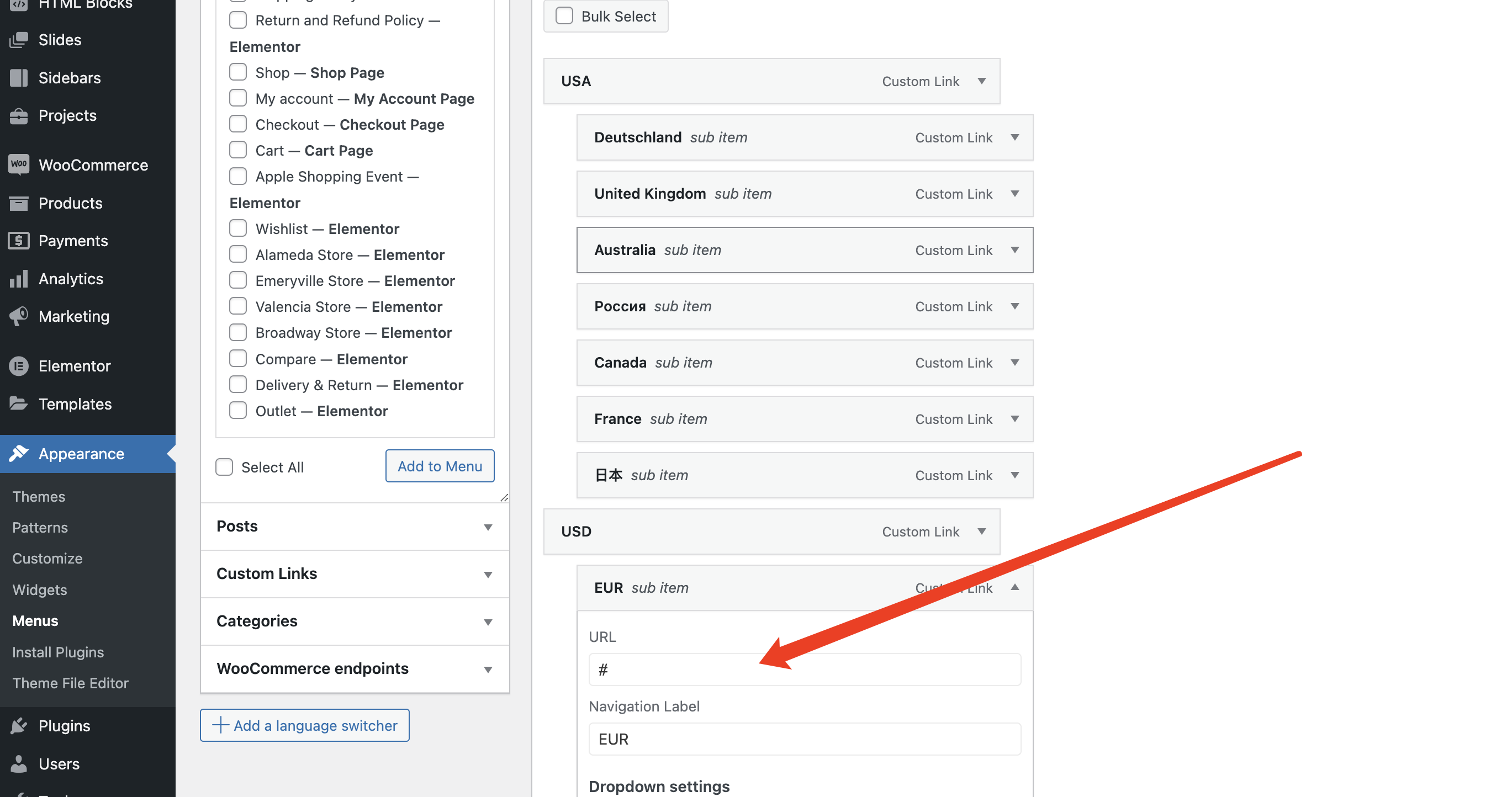This screenshot has height=797, width=1512.
Task: Collapse the EUR sub item settings
Action: (1014, 587)
